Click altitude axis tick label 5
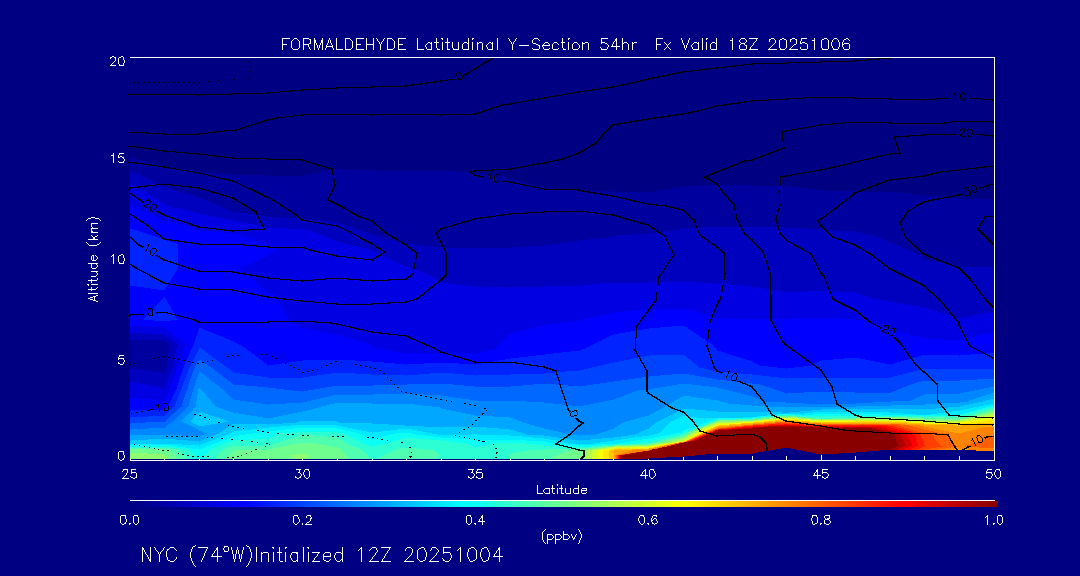Viewport: 1080px width, 576px height. pos(120,360)
